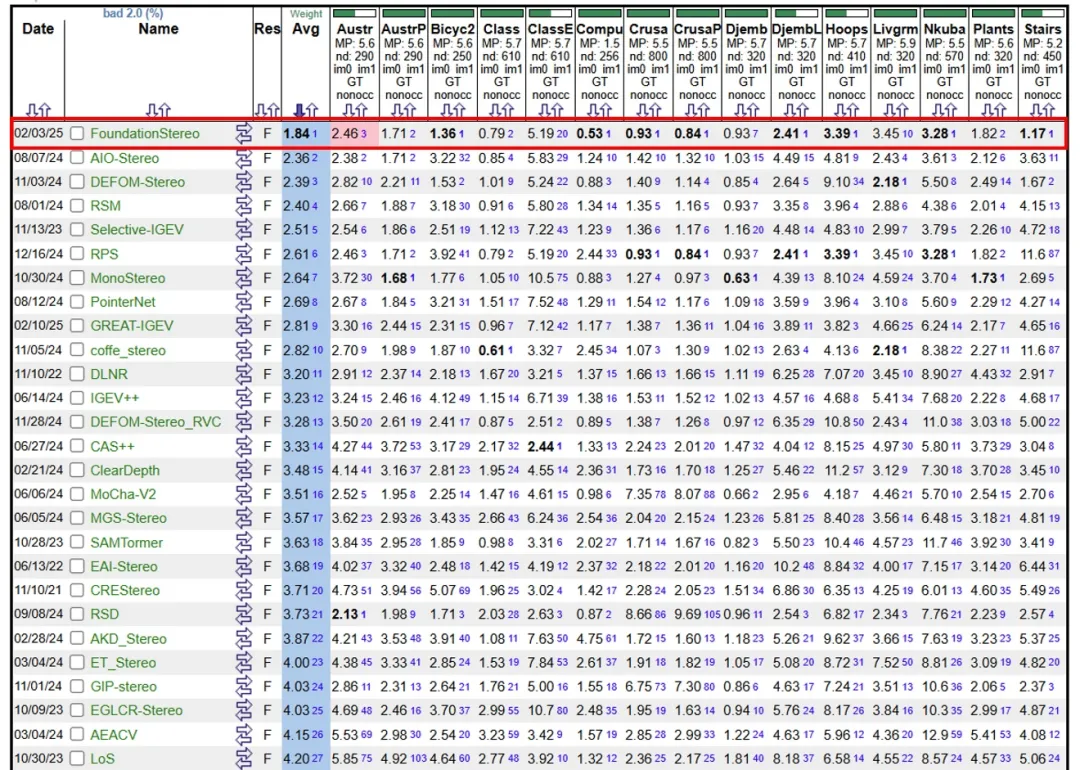
Task: Click the weight bar above the ClassE column
Action: tap(550, 13)
